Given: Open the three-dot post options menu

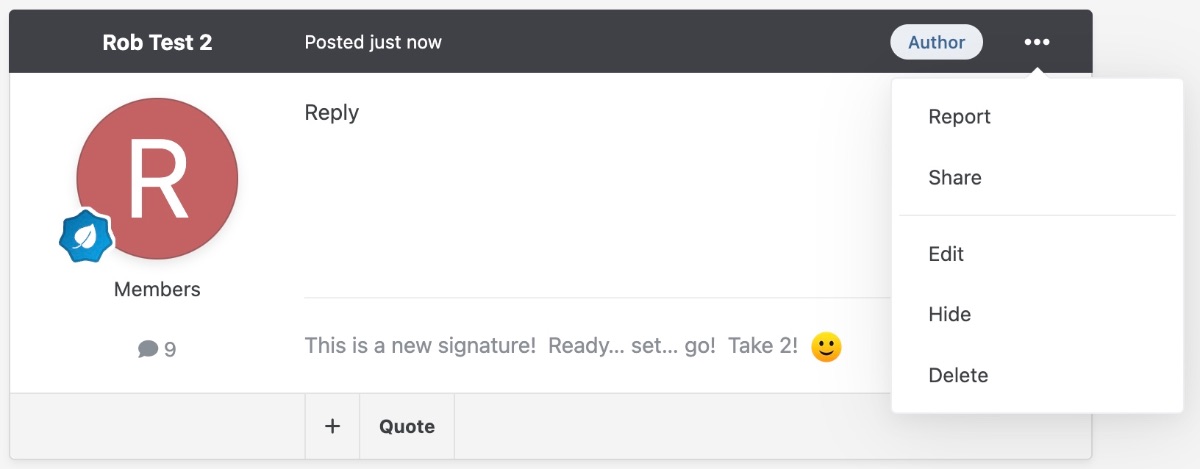Looking at the screenshot, I should [1037, 42].
